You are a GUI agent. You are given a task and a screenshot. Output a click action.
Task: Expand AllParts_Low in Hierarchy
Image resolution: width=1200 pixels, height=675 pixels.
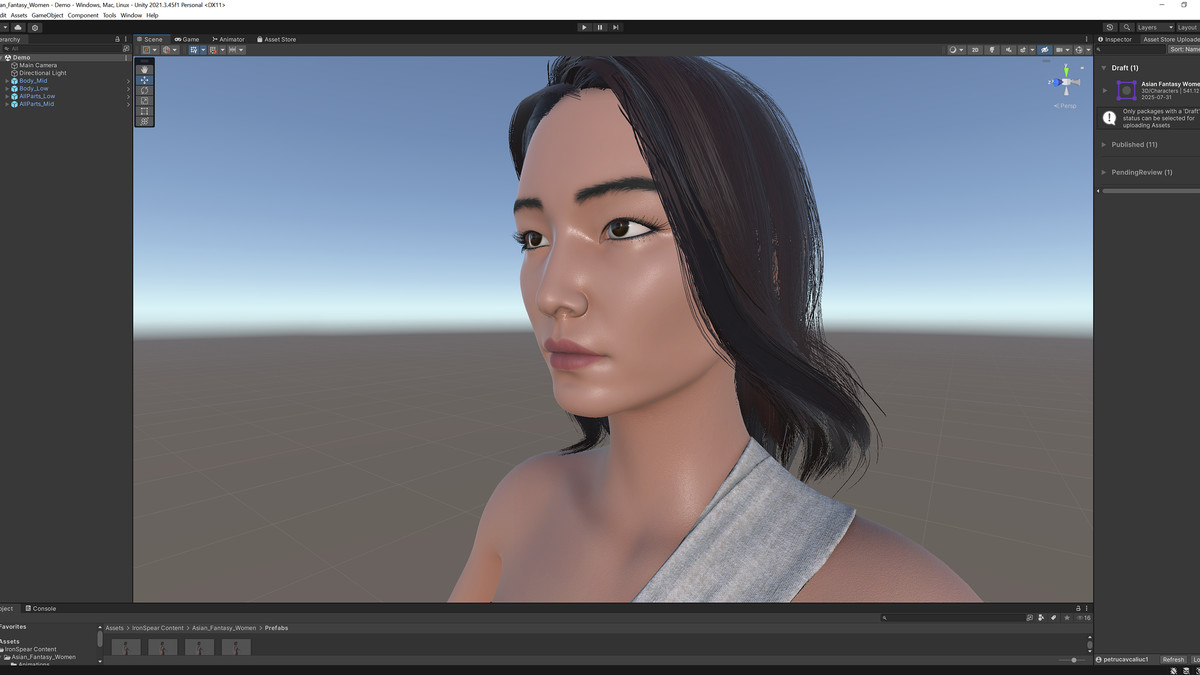pos(6,96)
